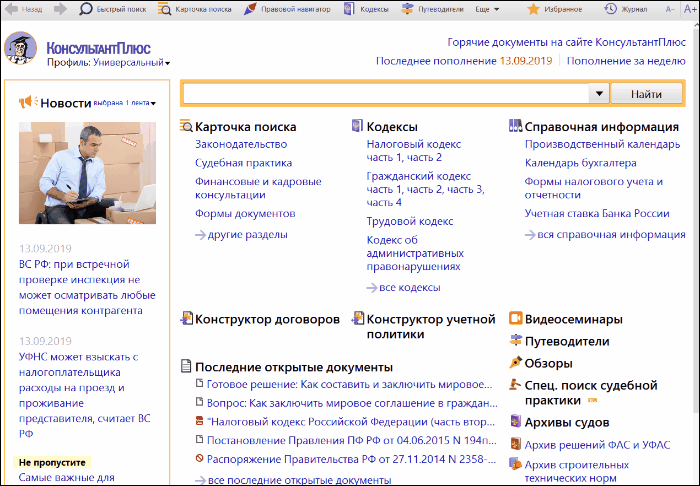Click the Конструктор учетной политики icon

coord(358,319)
